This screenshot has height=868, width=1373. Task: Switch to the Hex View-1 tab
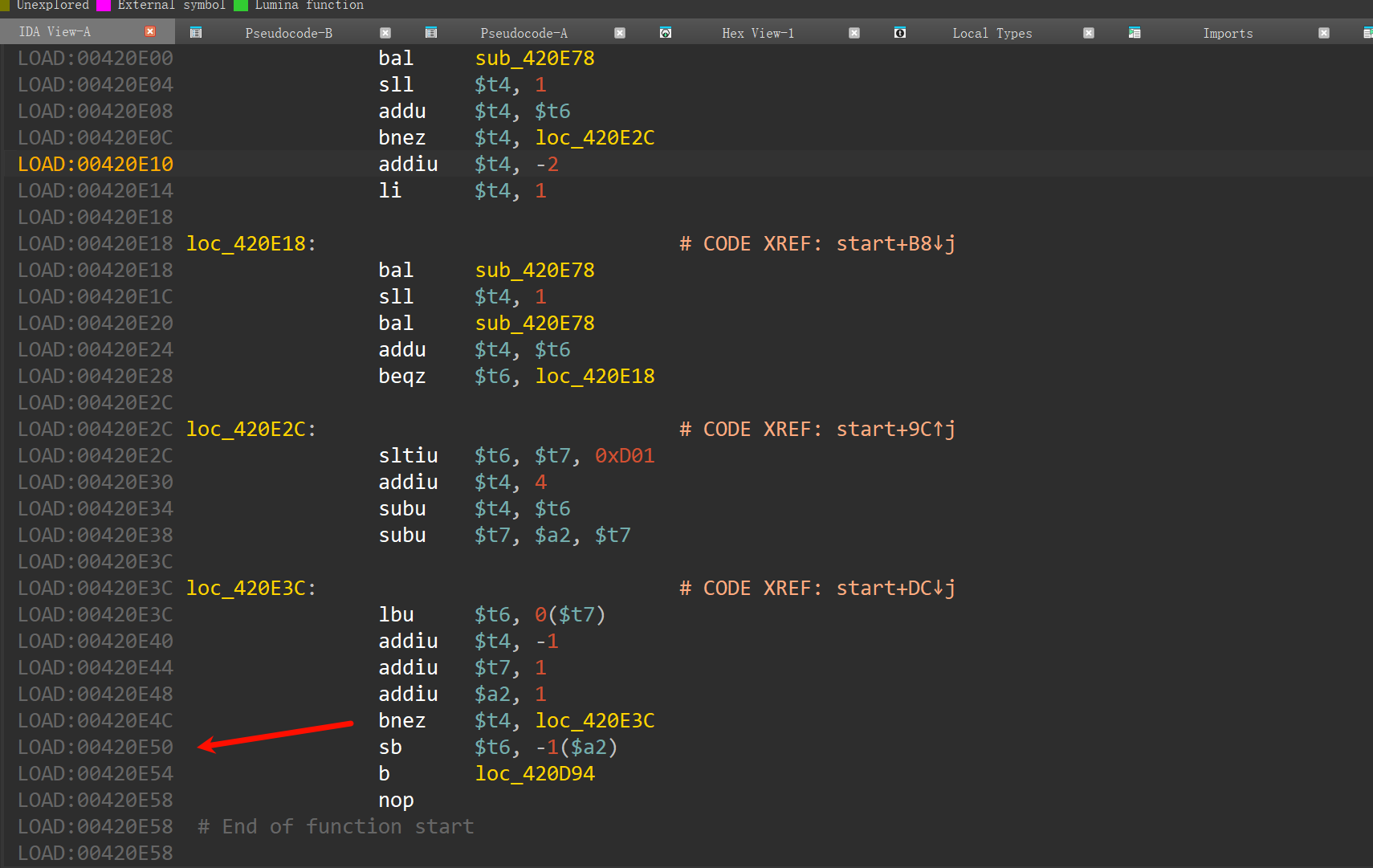pos(758,33)
